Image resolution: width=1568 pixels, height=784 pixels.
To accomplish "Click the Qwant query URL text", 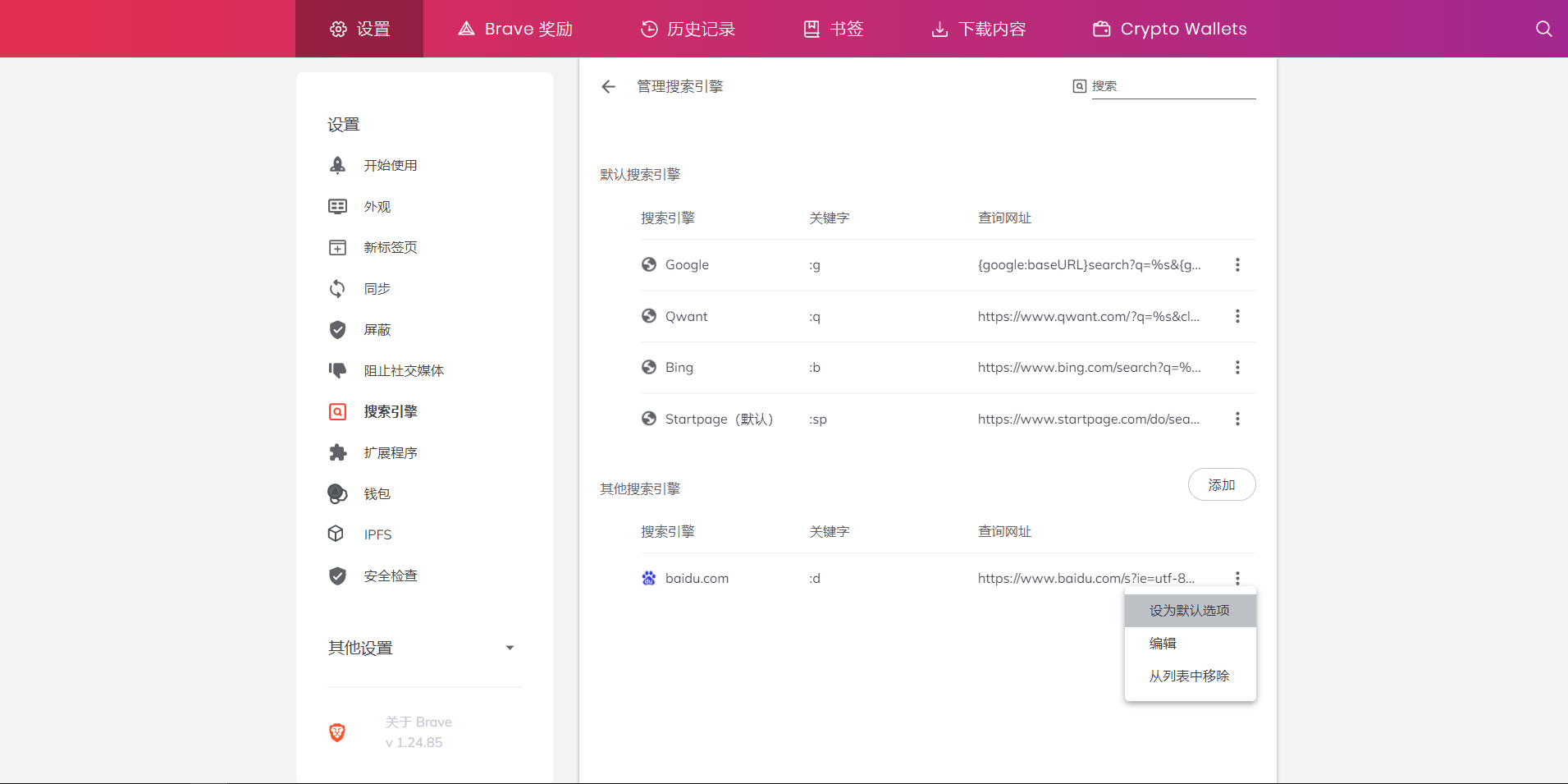I will click(1088, 316).
